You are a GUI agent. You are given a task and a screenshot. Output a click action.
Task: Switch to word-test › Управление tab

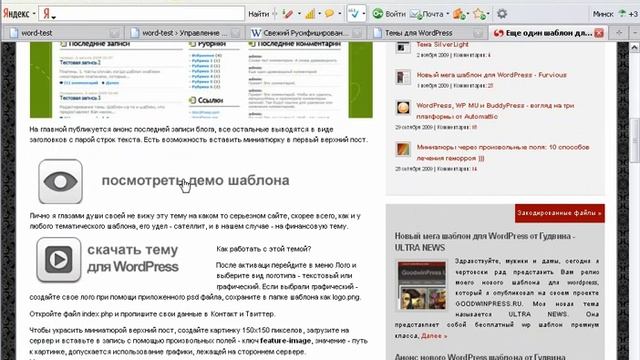[x=185, y=33]
